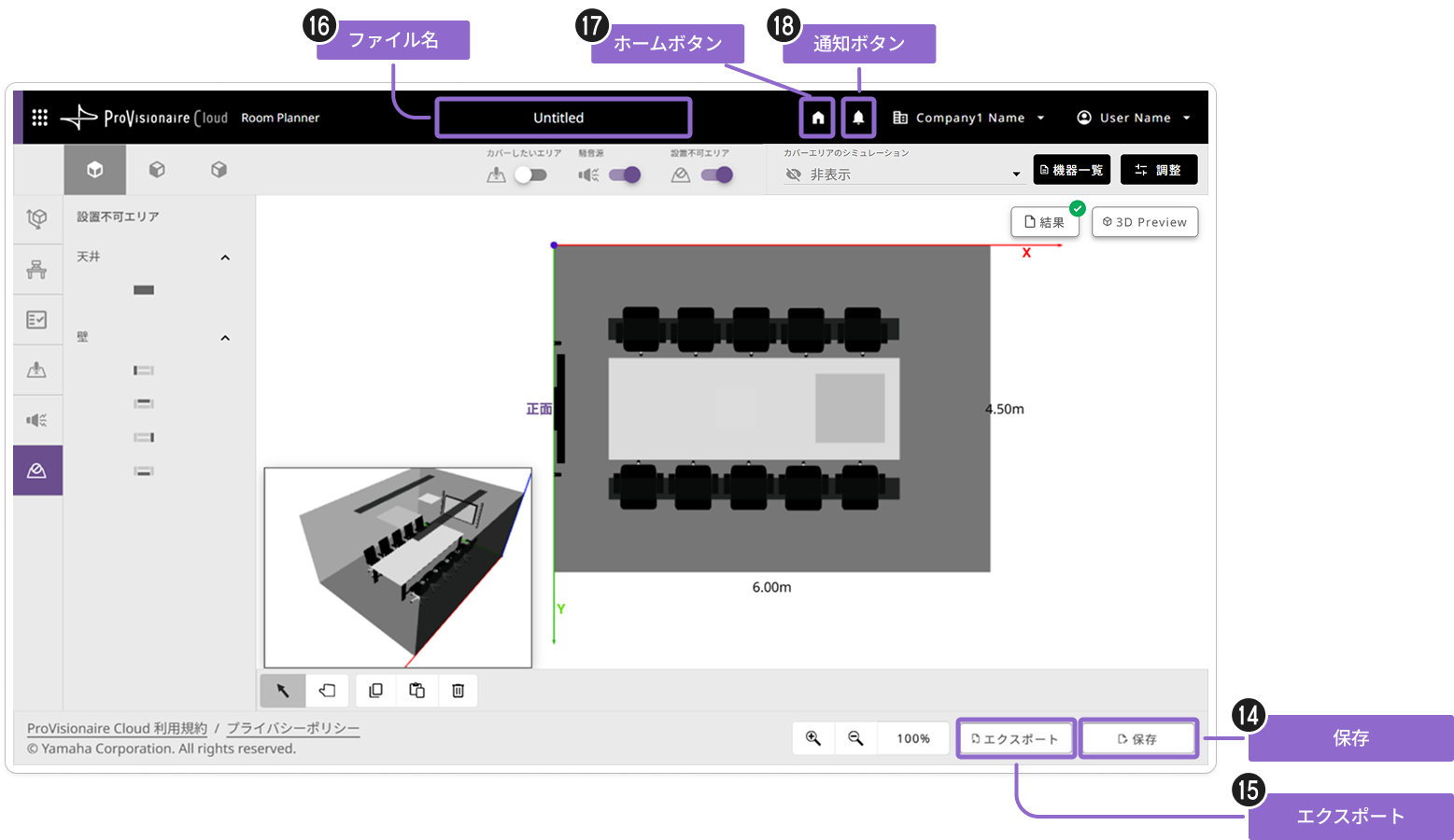This screenshot has height=840, width=1454.
Task: Toggle the 騒音源 switch off
Action: [x=625, y=175]
